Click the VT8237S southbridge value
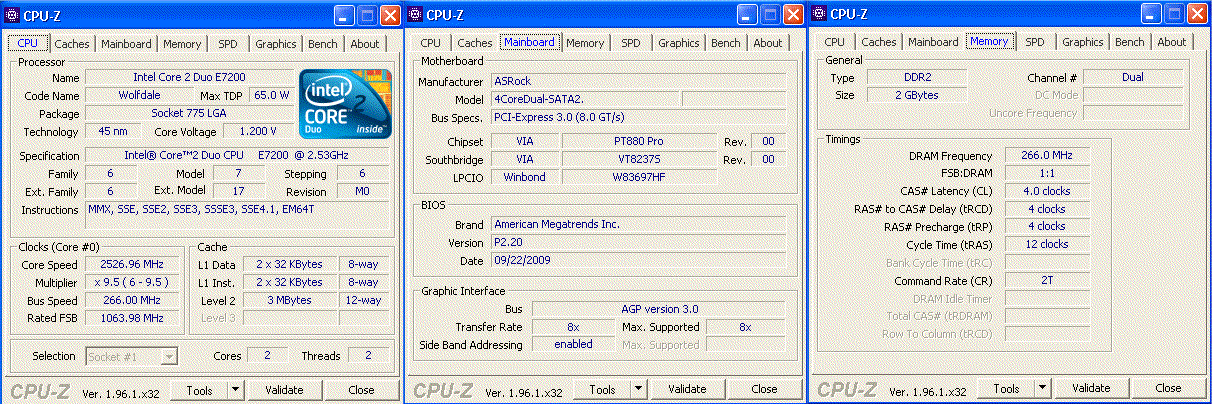Image resolution: width=1212 pixels, height=404 pixels. click(x=638, y=159)
